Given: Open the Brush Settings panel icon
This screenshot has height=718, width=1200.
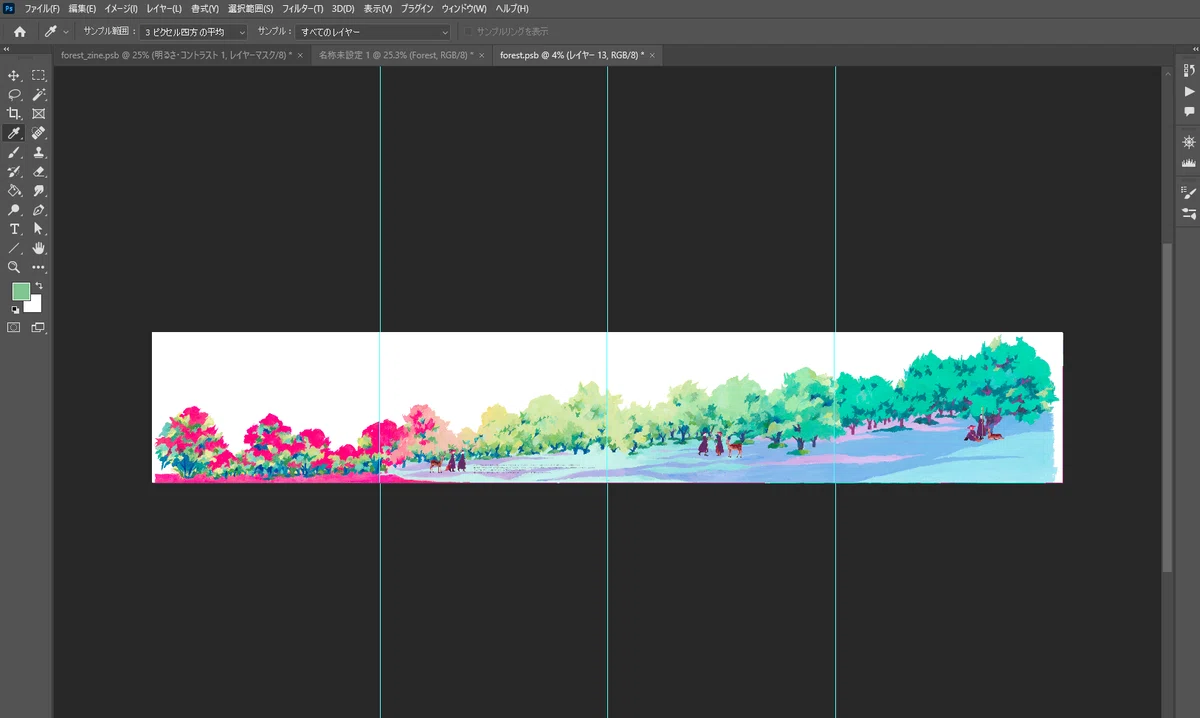Looking at the screenshot, I should (1189, 193).
